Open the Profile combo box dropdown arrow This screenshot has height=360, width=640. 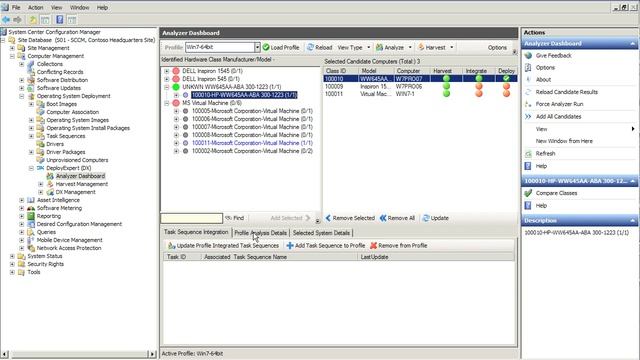click(257, 47)
